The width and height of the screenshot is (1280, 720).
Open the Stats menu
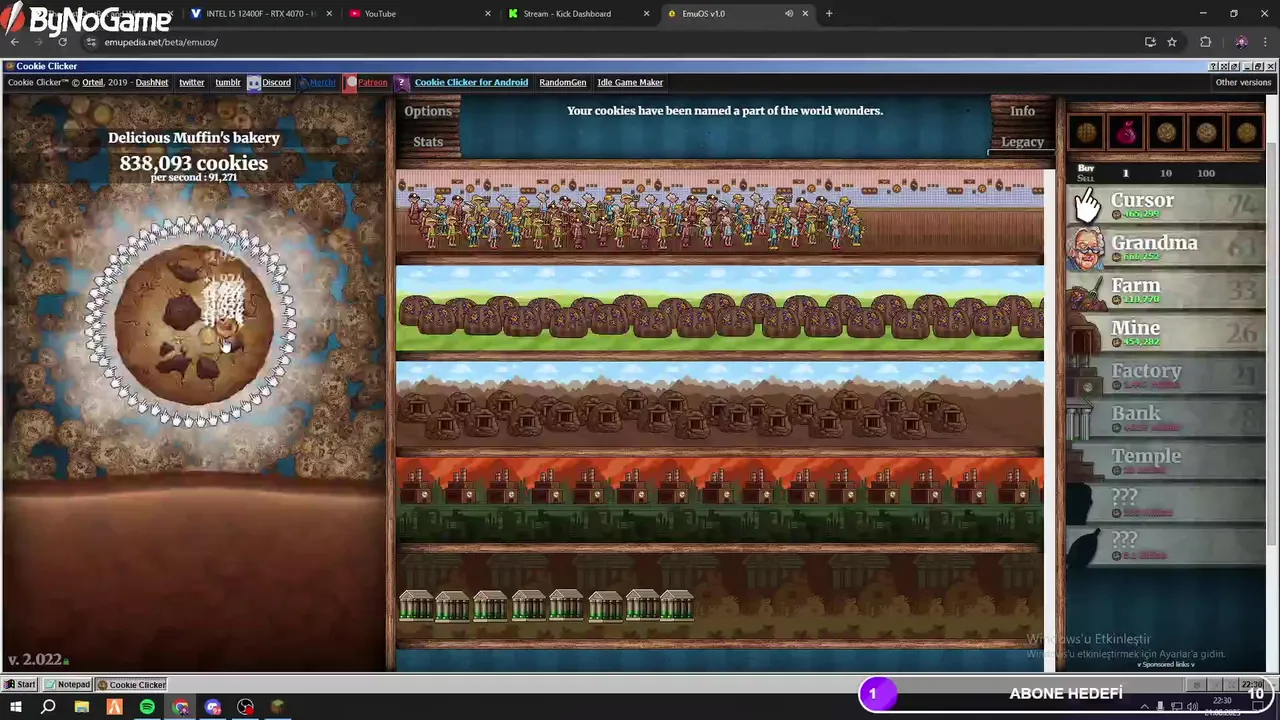428,141
